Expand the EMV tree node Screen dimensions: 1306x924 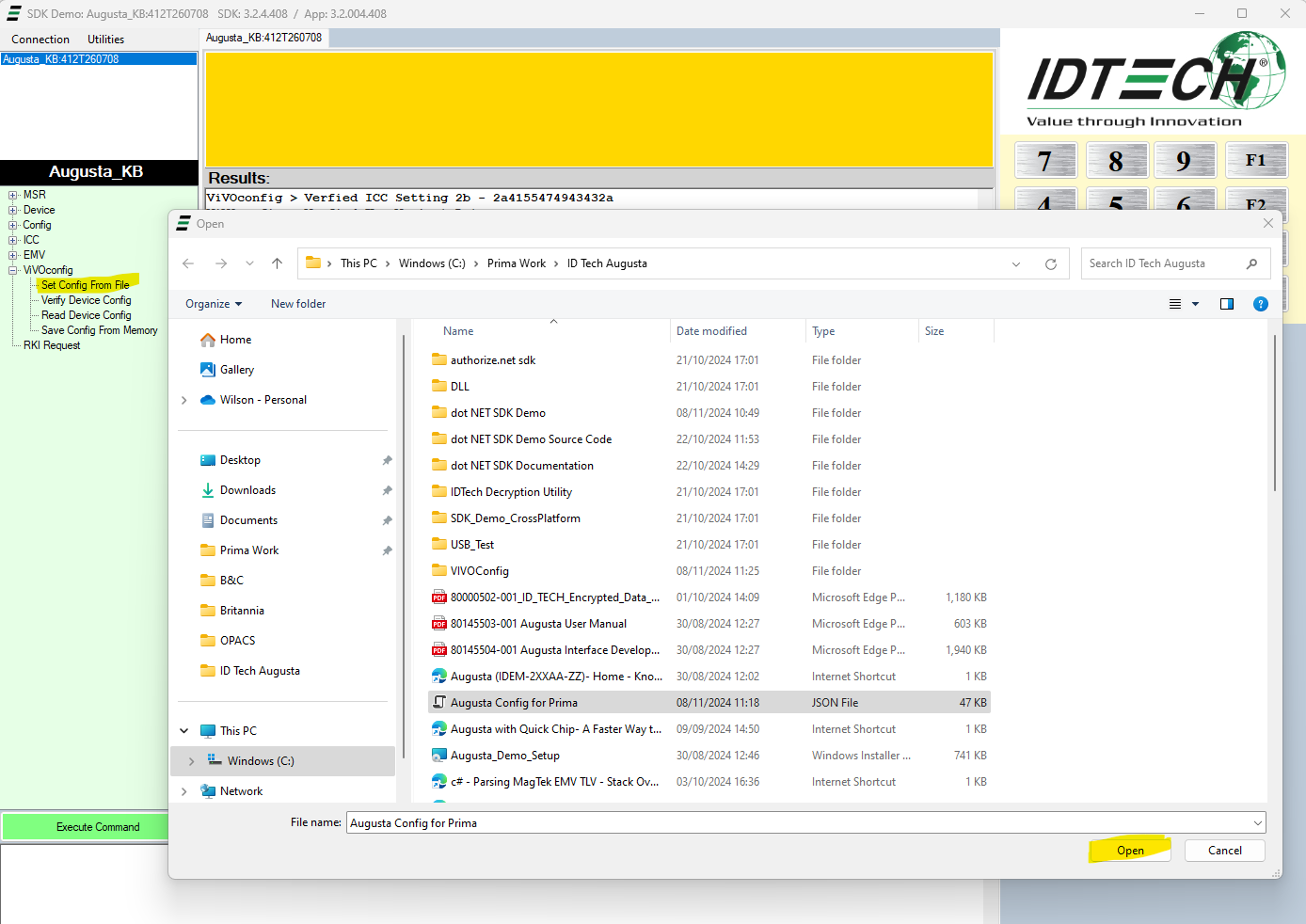[x=13, y=255]
